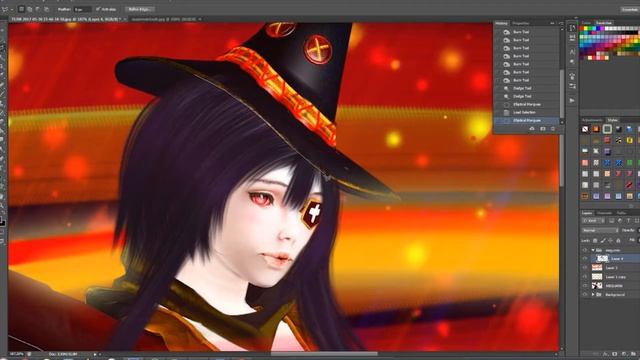Switch to the Paths panel tab

pos(621,213)
